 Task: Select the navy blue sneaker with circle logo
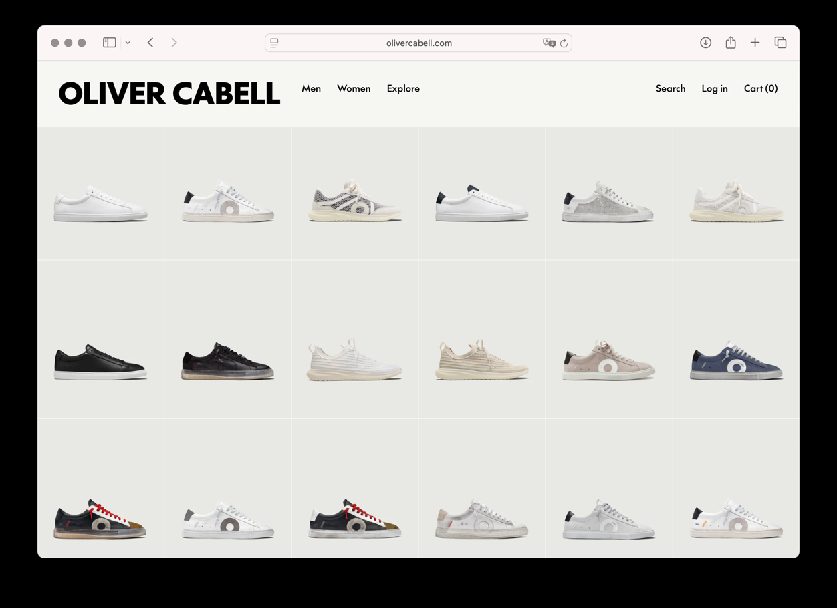(736, 361)
